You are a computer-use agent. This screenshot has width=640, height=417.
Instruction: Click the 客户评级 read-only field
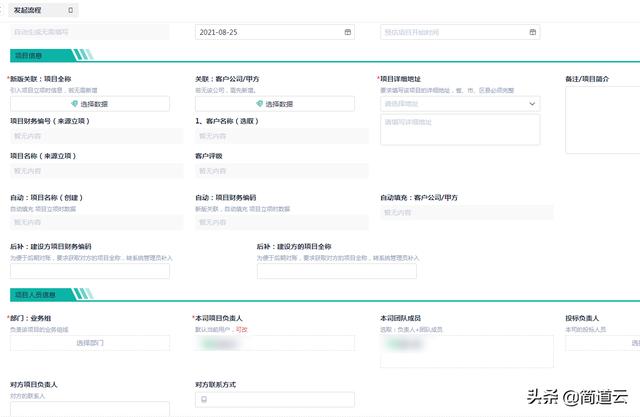pyautogui.click(x=282, y=171)
